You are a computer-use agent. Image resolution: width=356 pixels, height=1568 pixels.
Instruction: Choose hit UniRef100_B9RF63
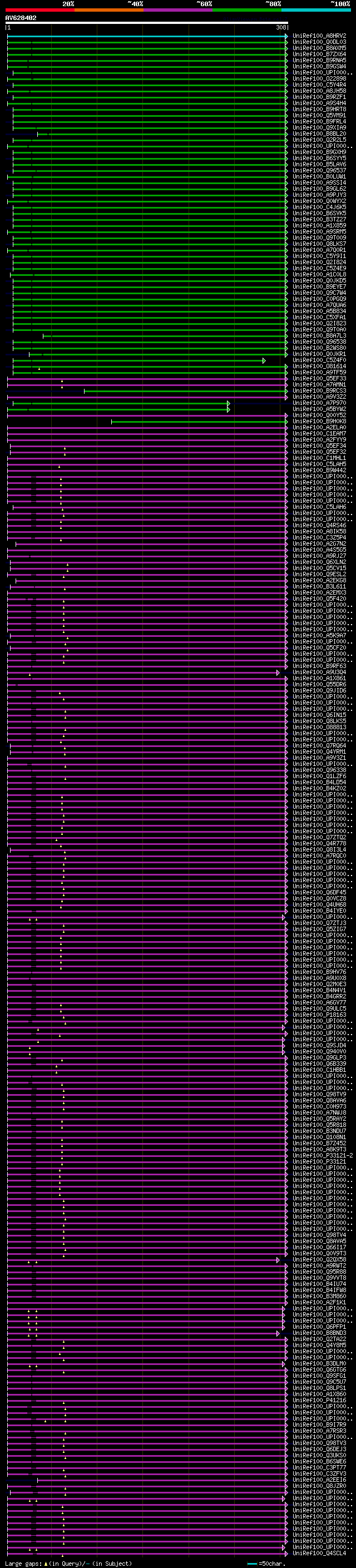(319, 666)
